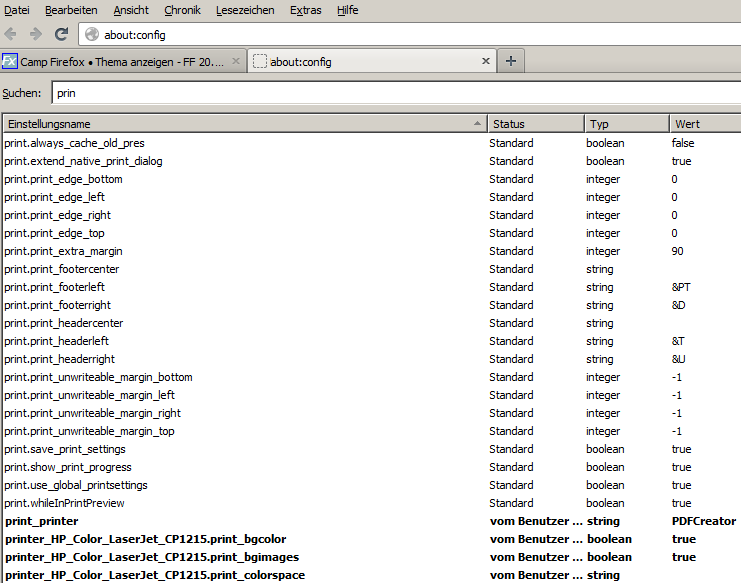
Task: Switch to the Camp Firefox tab
Action: pos(123,61)
